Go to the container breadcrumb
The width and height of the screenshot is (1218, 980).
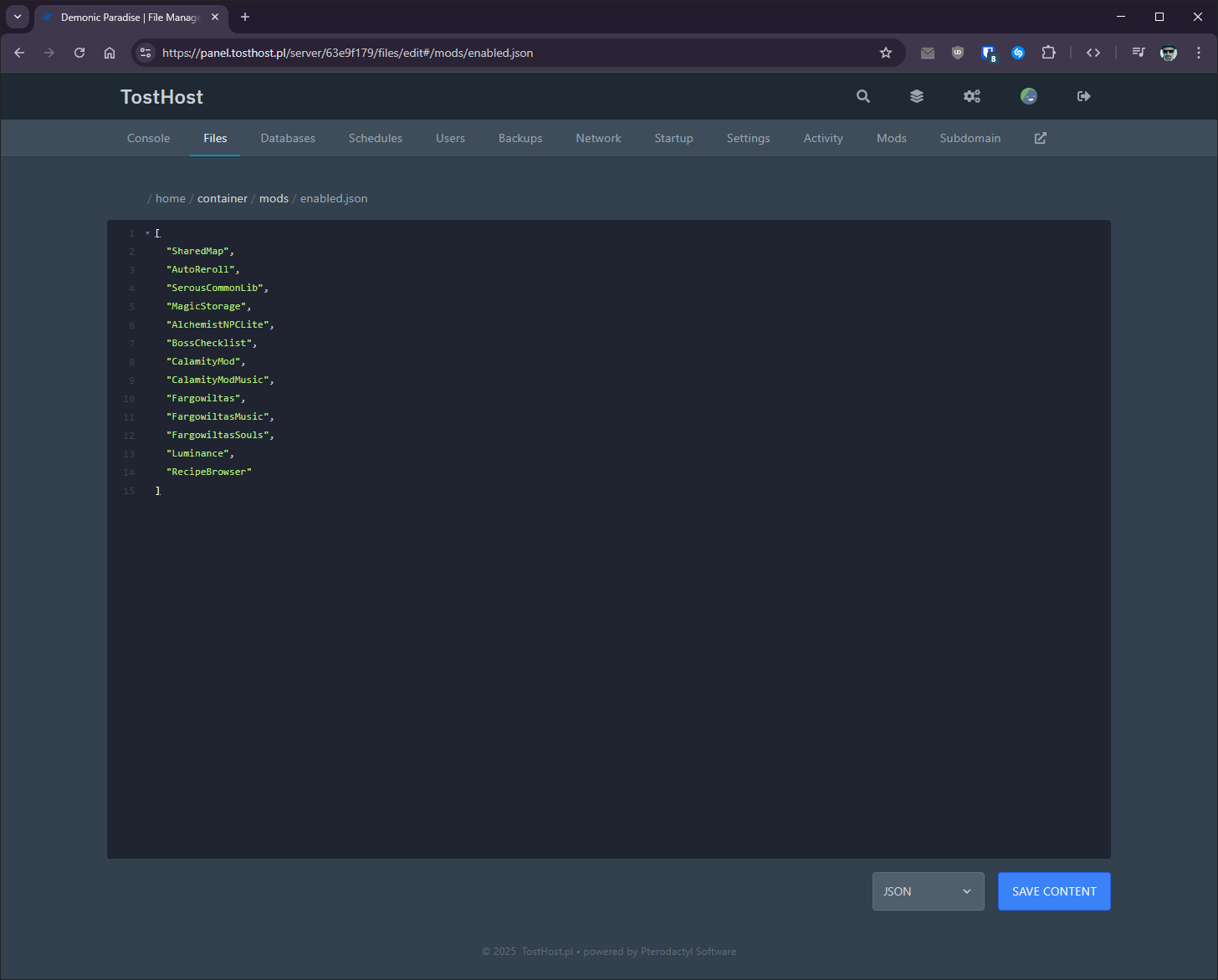(x=223, y=198)
